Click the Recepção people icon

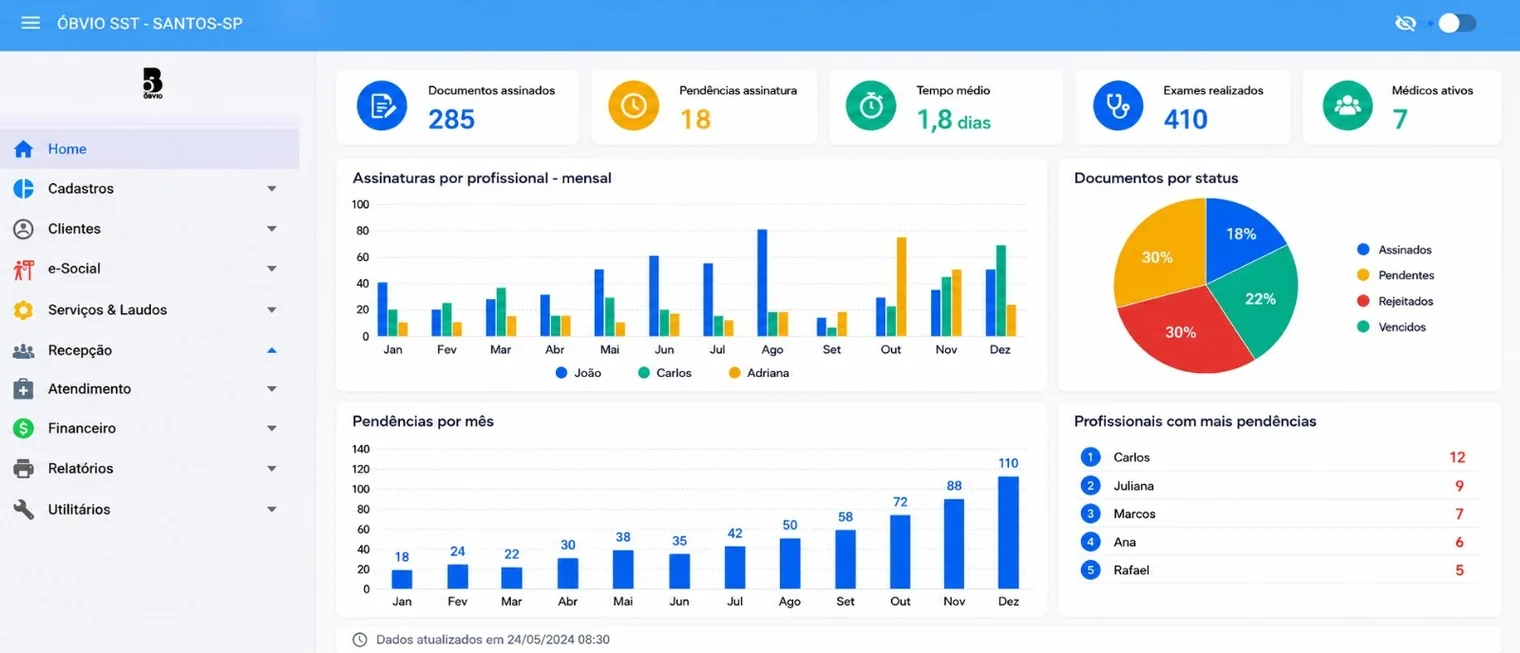23,351
